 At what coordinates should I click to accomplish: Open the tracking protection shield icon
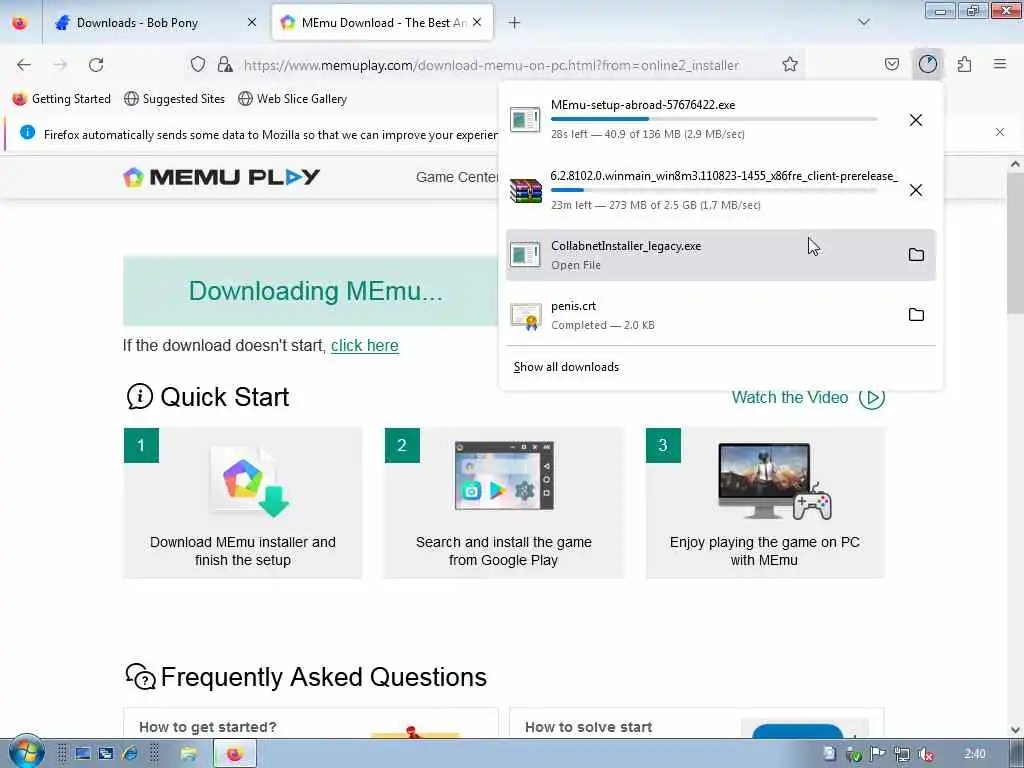(x=198, y=64)
